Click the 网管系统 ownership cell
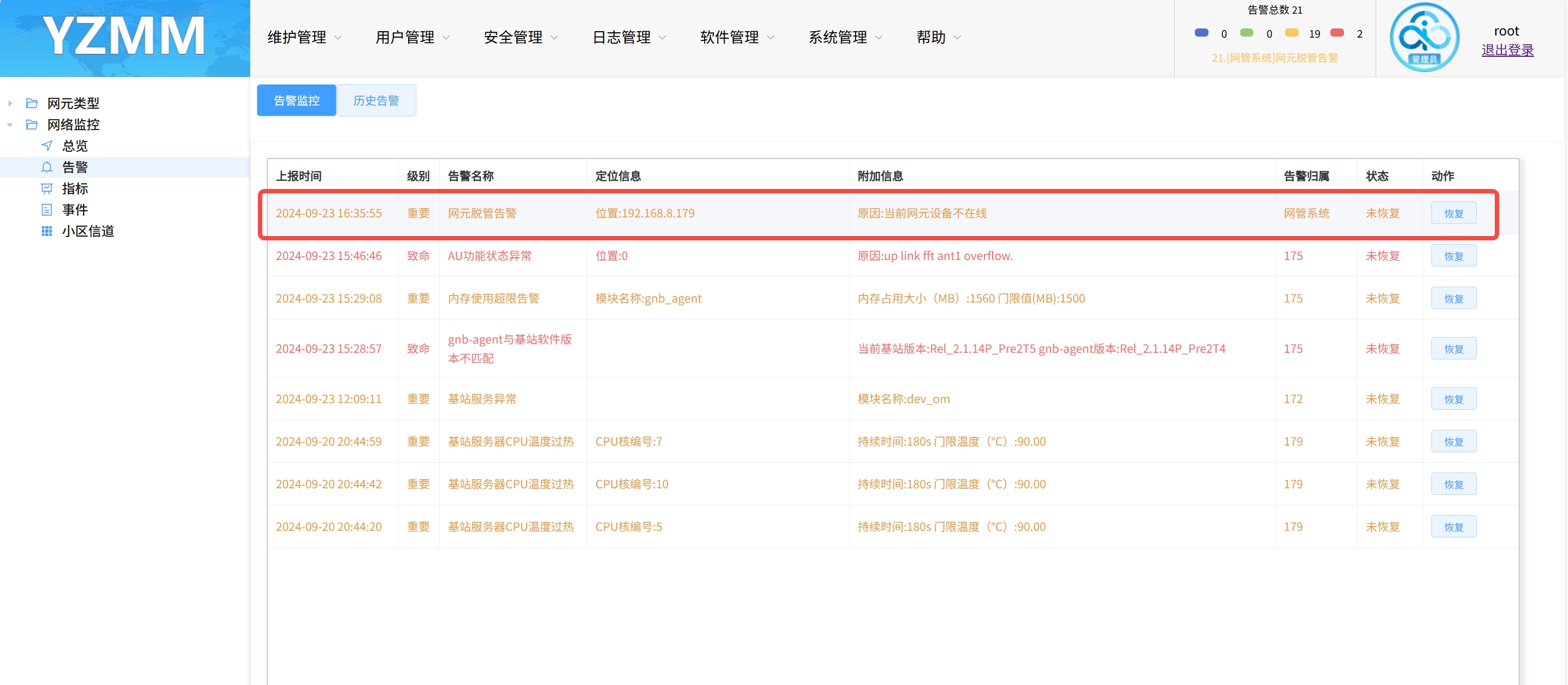This screenshot has width=1568, height=685. [1306, 214]
